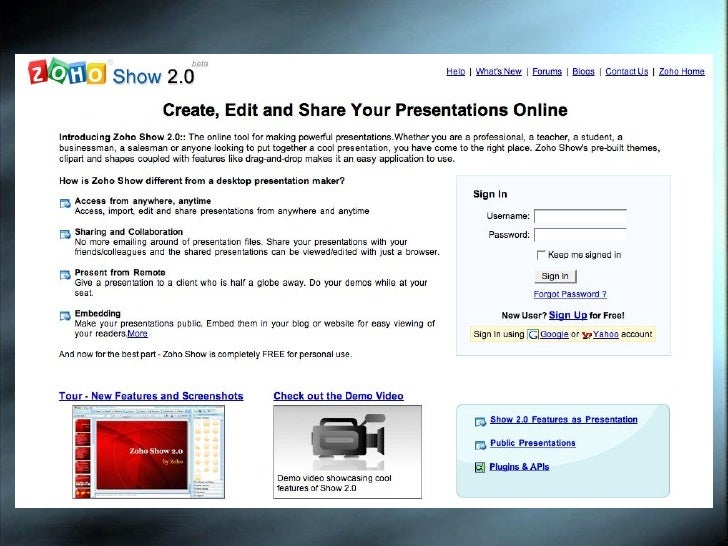Click the Show 2.0 product title
Image resolution: width=728 pixels, height=546 pixels.
tap(153, 77)
